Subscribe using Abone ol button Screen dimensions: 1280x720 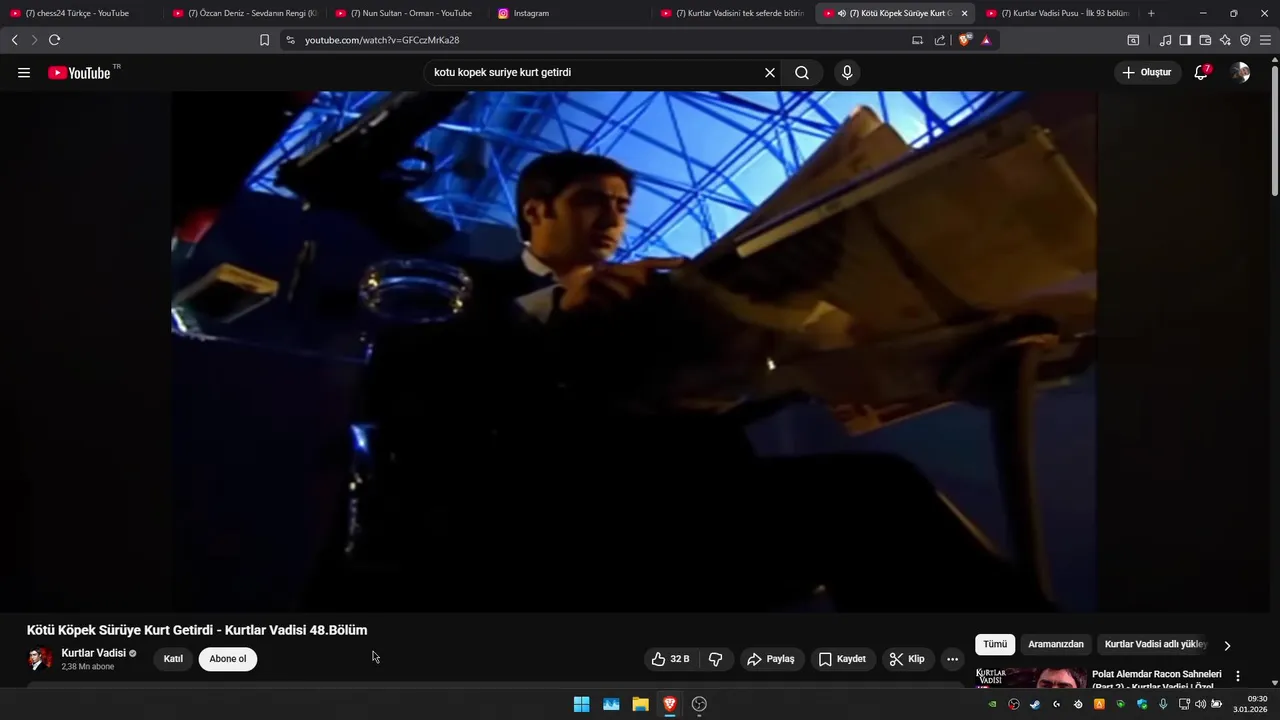228,659
